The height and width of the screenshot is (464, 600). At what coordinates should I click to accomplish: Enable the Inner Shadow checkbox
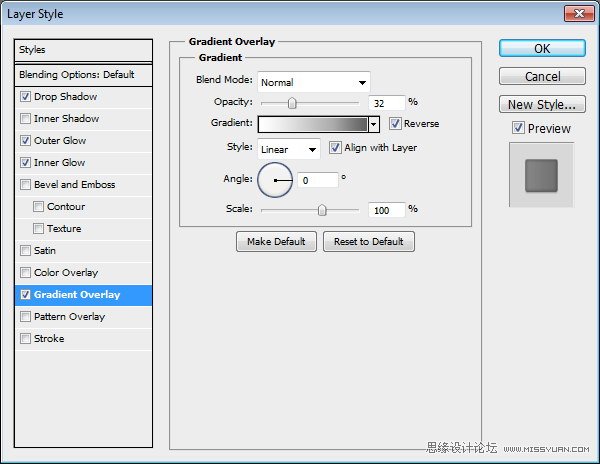[25, 119]
